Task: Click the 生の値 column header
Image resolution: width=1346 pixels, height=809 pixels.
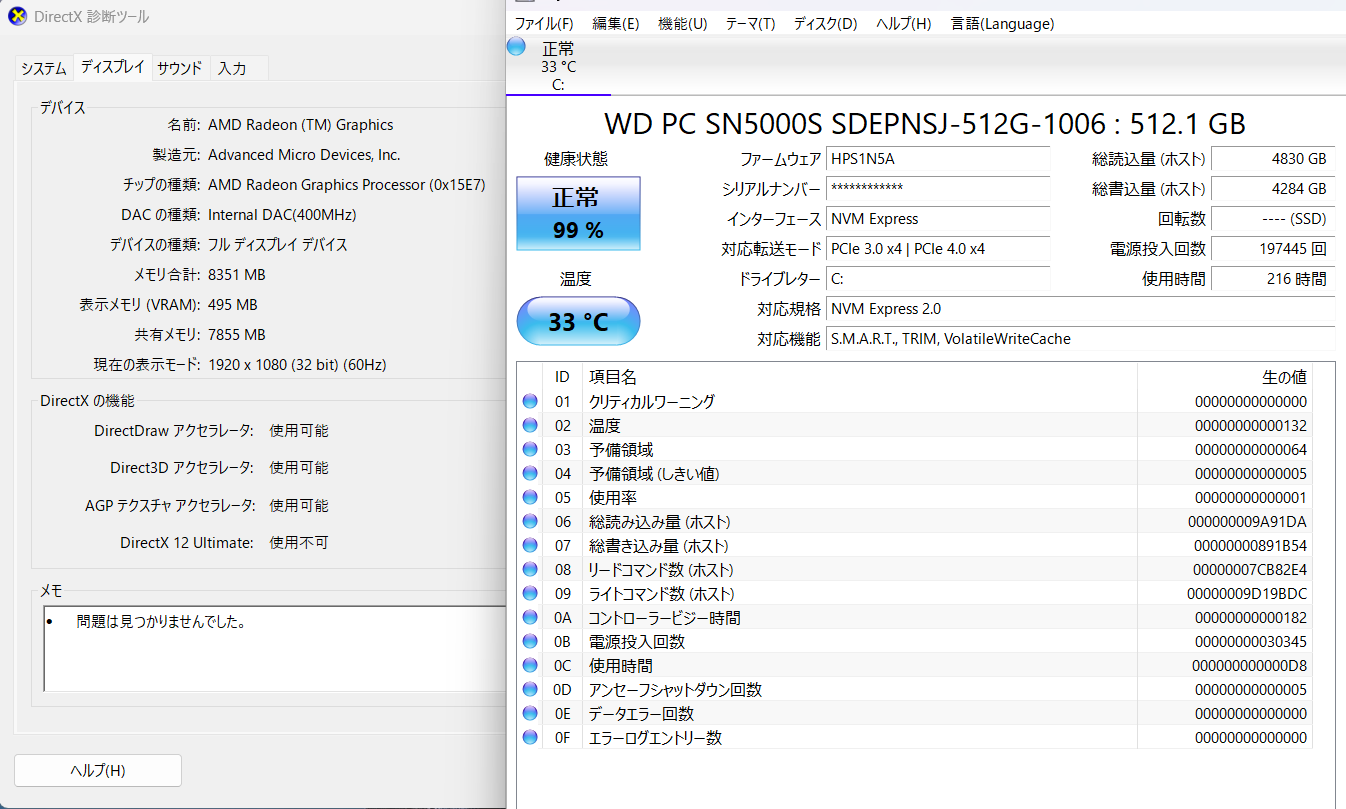Action: click(x=1225, y=377)
